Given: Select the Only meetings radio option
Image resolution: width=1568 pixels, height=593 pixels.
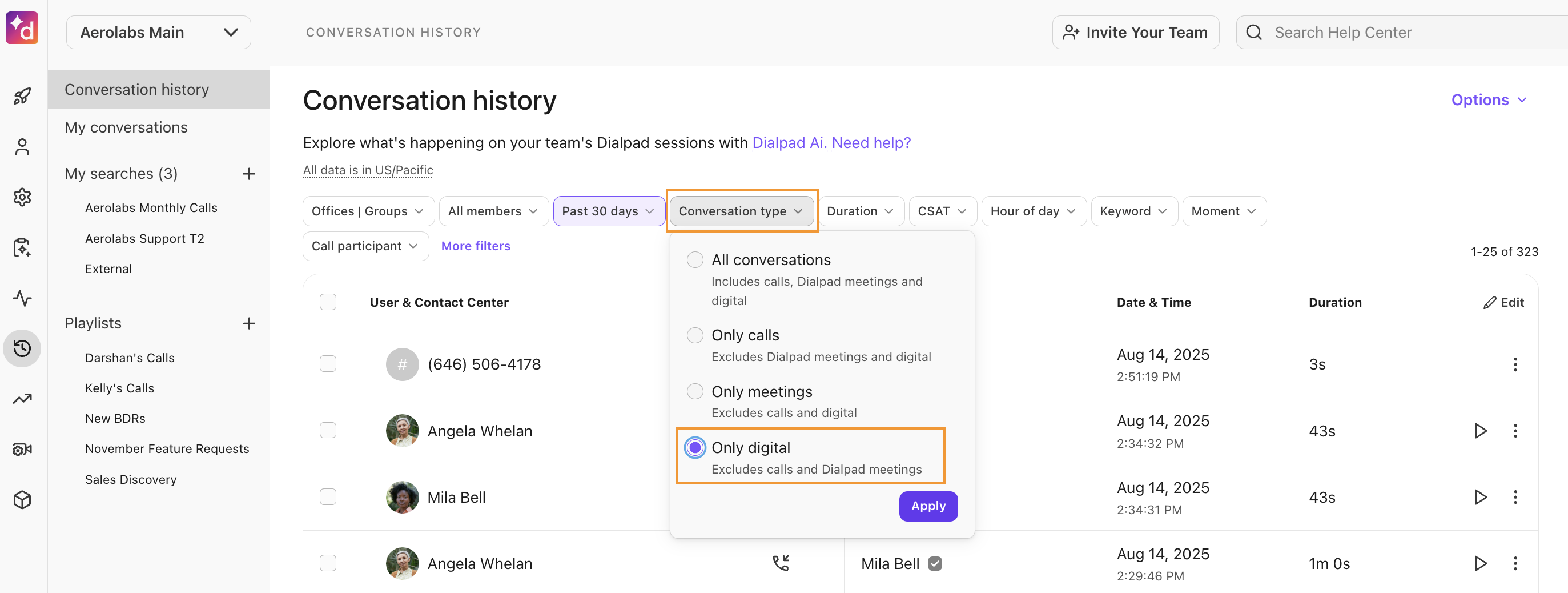Looking at the screenshot, I should 694,391.
